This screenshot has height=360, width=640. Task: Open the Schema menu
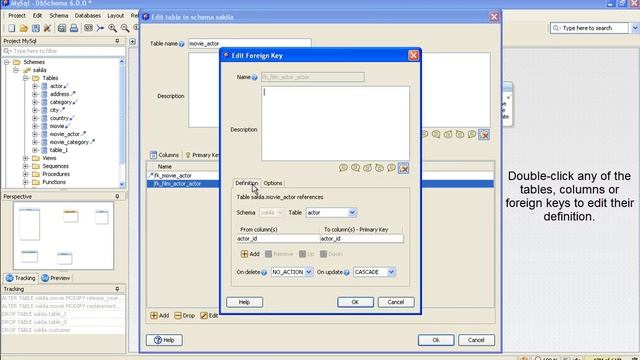(59, 16)
